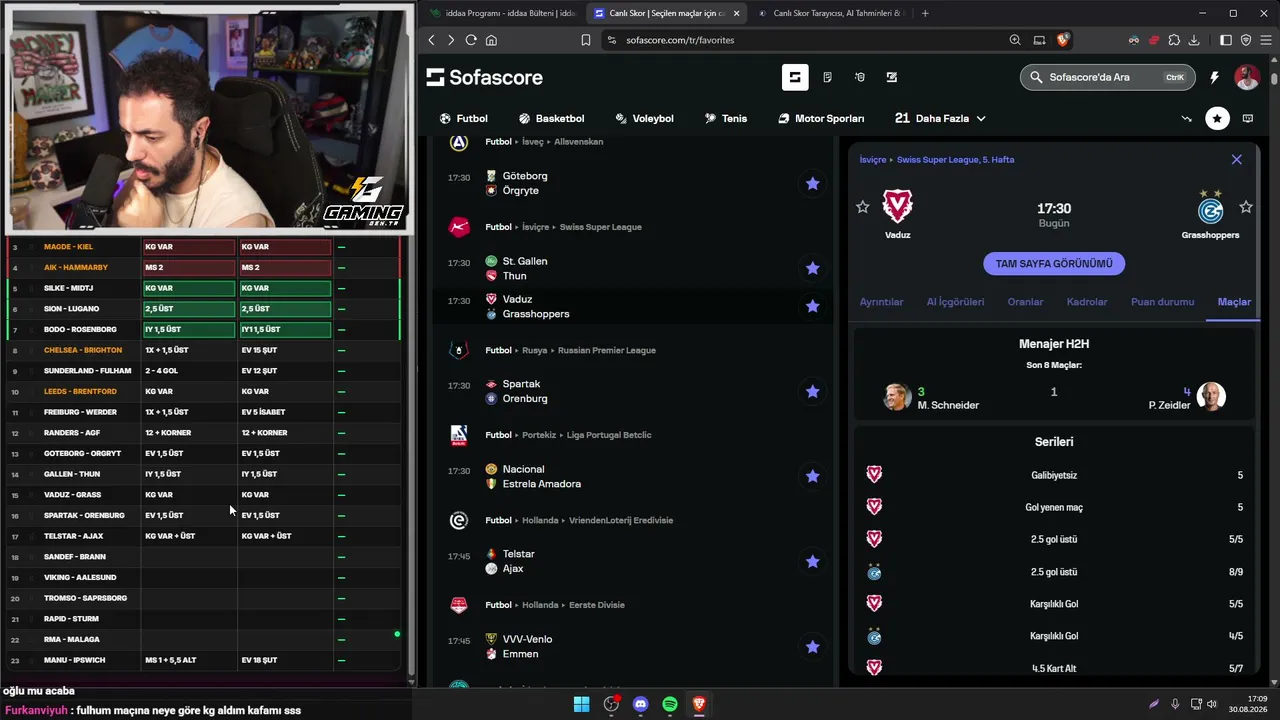Toggle favorite star for St. Gallen - Thun
The image size is (1280, 720).
click(813, 268)
